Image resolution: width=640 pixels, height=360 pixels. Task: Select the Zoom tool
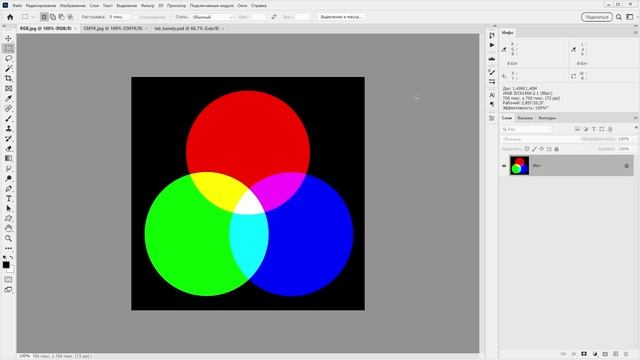click(8, 238)
